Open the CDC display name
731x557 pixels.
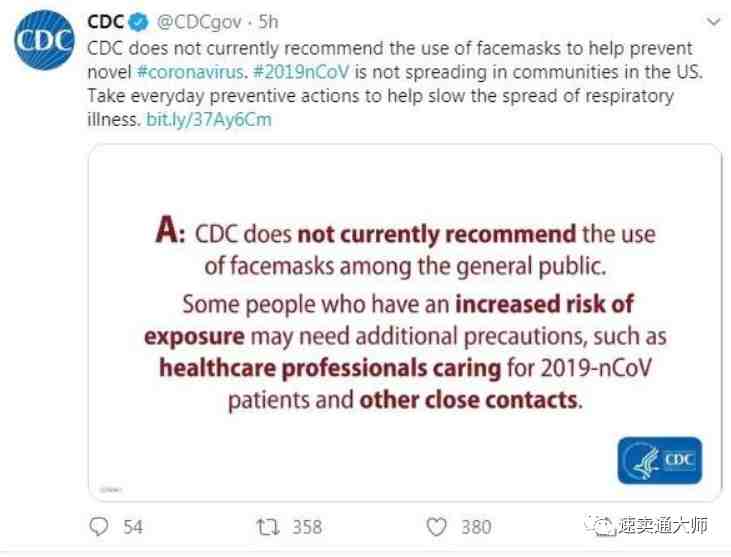tap(106, 22)
